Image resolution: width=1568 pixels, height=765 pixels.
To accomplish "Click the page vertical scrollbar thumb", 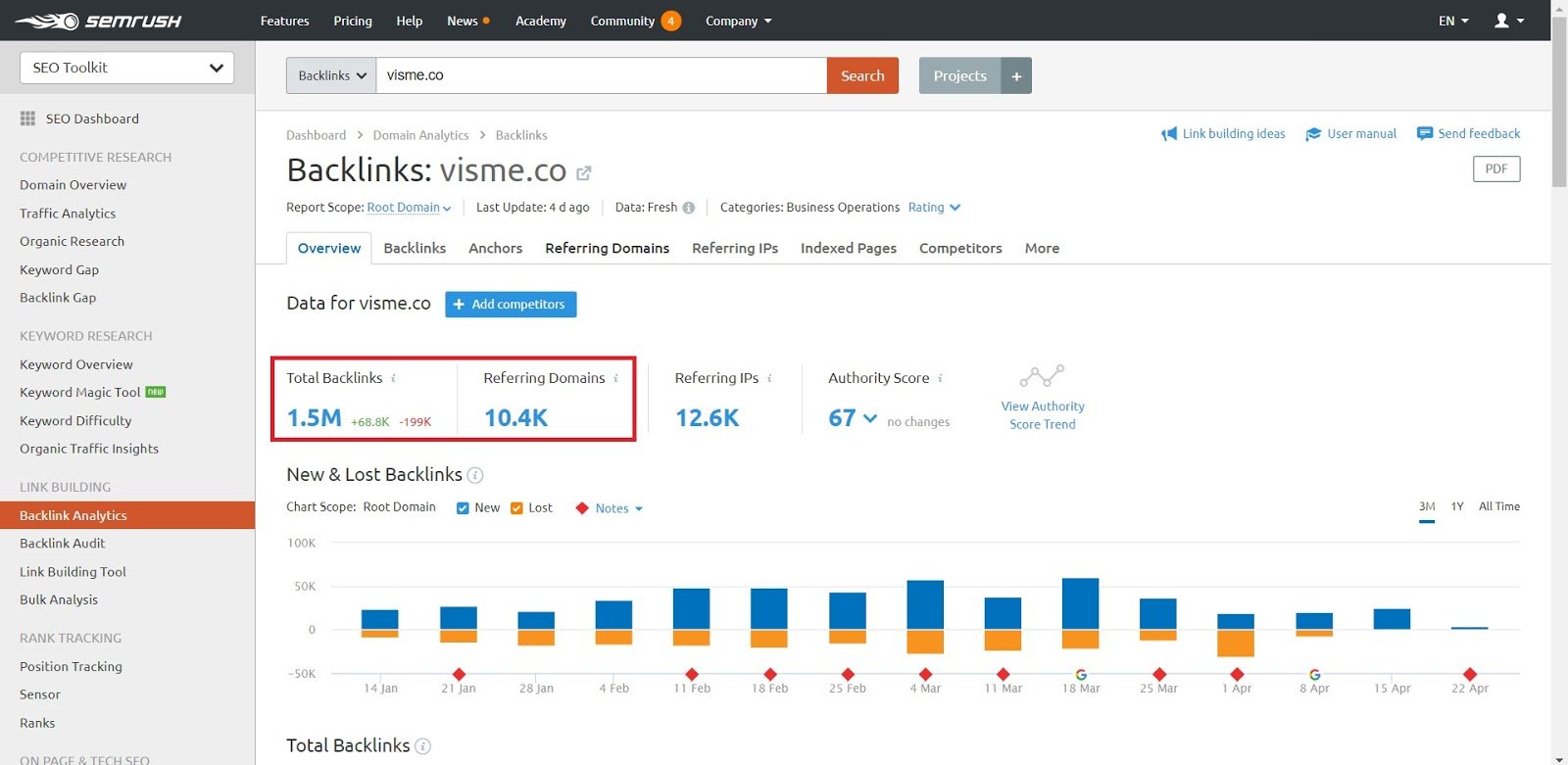I will pyautogui.click(x=1559, y=103).
